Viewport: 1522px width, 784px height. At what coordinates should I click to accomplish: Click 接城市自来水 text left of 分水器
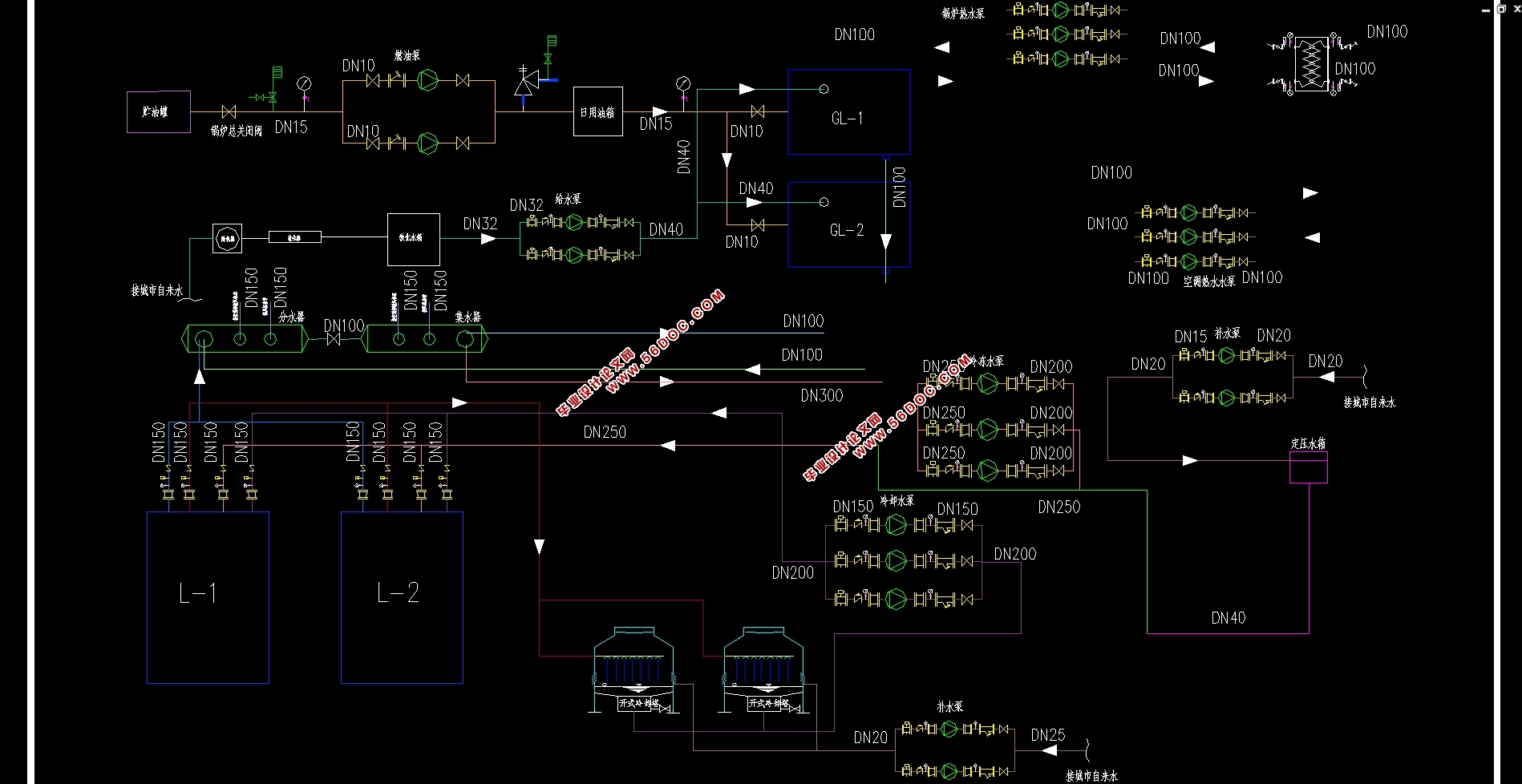pos(157,291)
